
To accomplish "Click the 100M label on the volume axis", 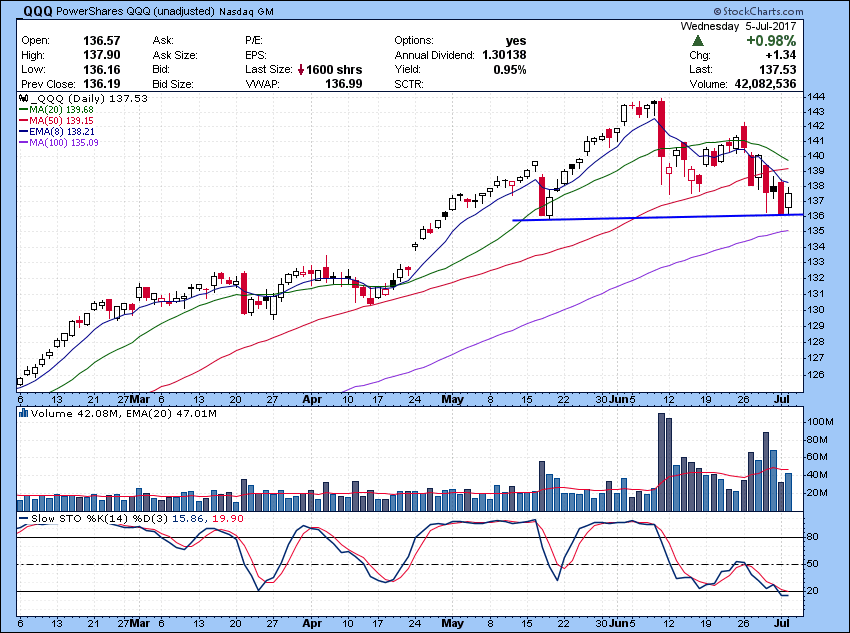I will click(x=820, y=422).
